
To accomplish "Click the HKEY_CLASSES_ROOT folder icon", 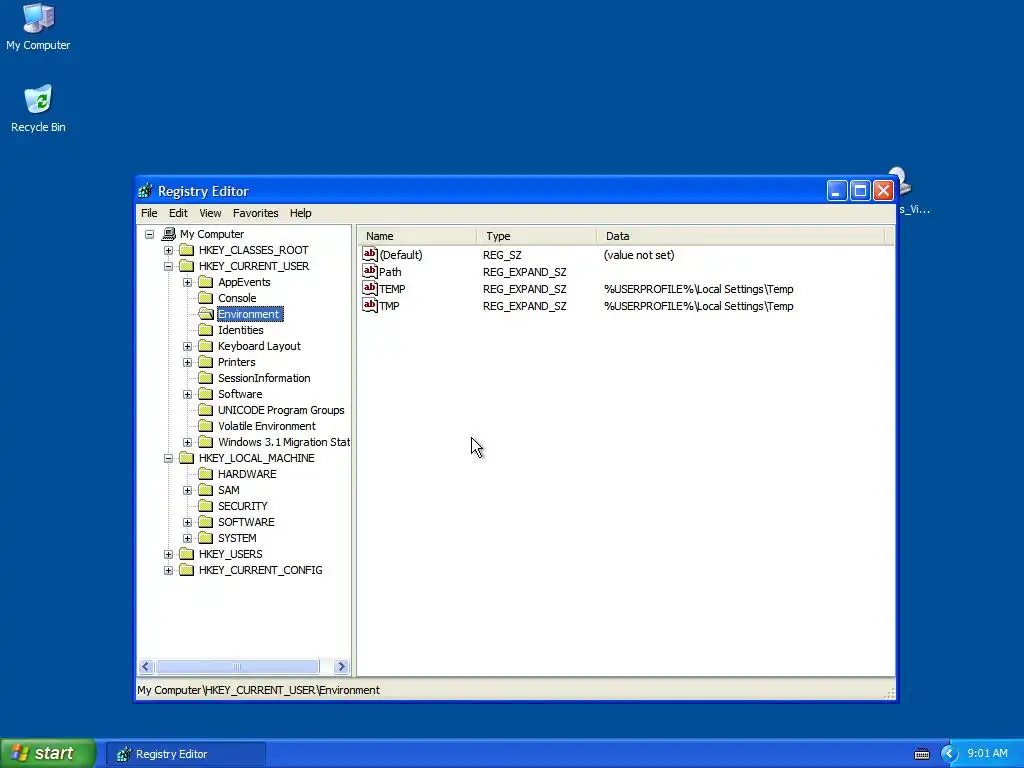I will click(187, 249).
